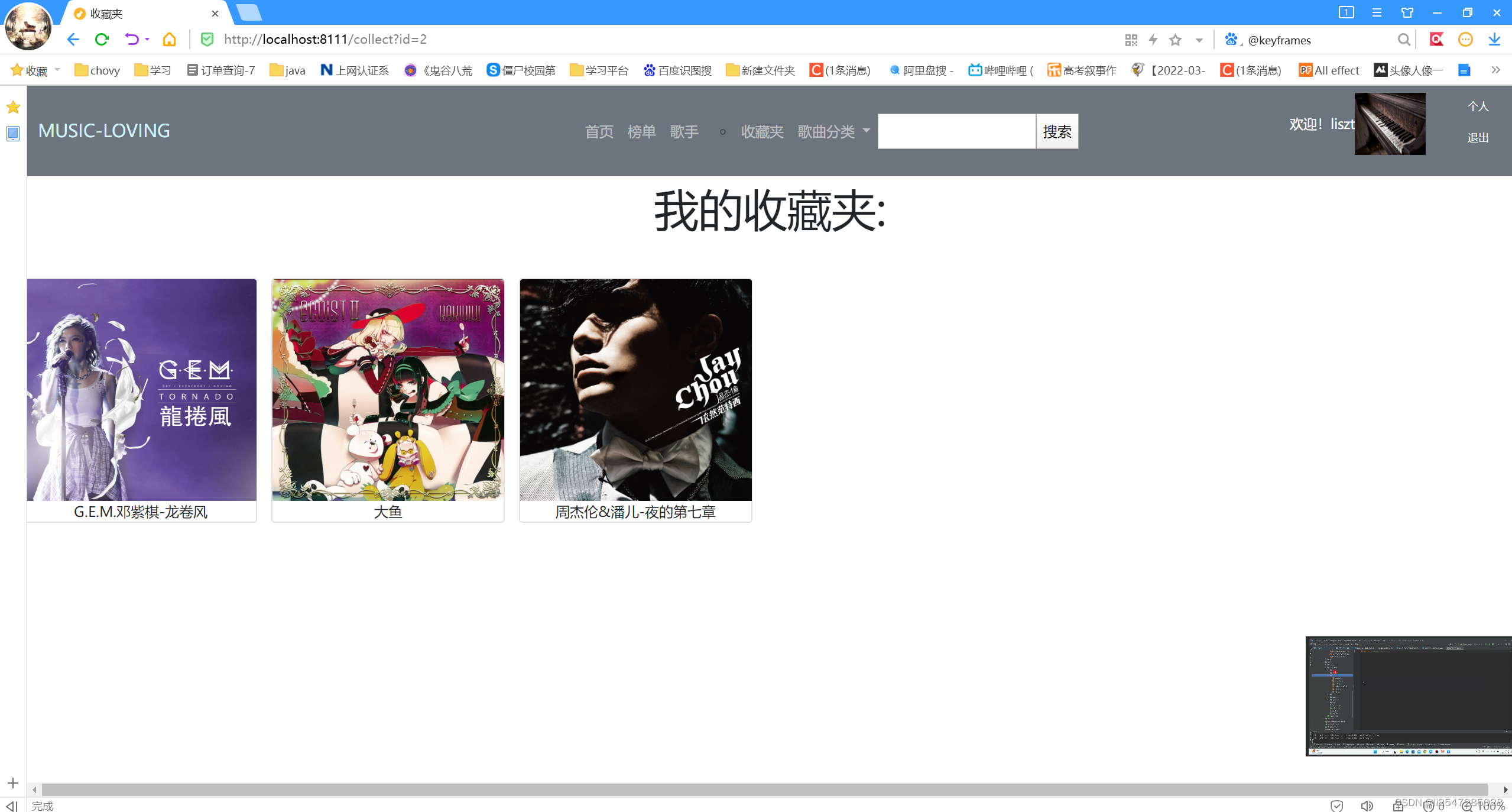Click the search magnifier icon
Viewport: 1512px width, 812px height.
[1404, 40]
